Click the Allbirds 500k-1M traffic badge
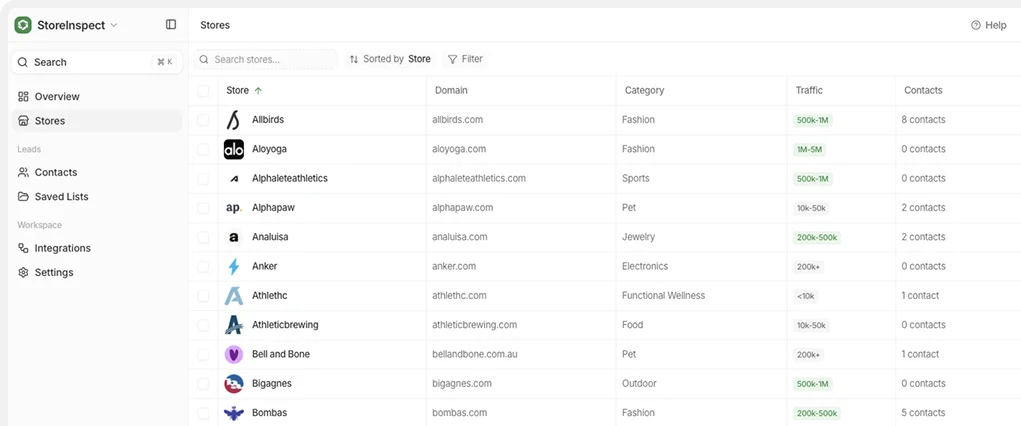Screen dimensions: 1021x426 coord(813,120)
